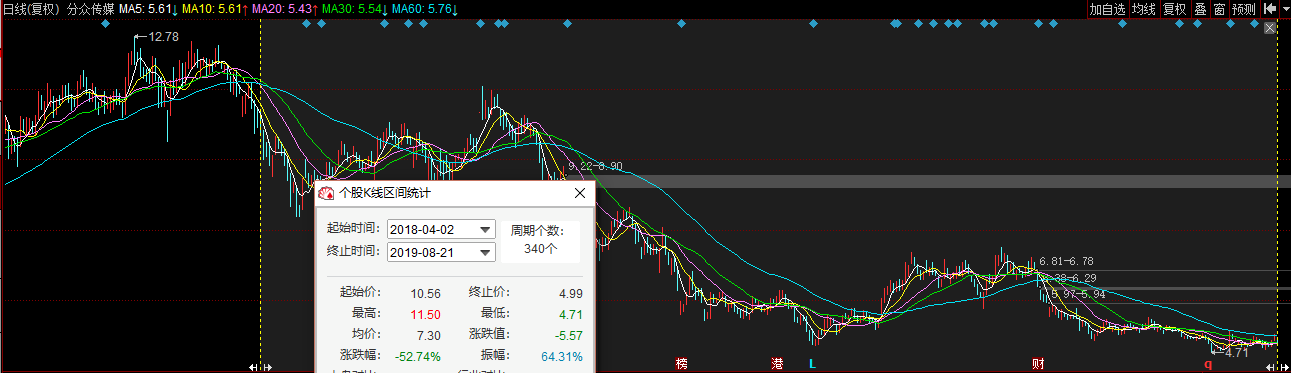Click the red q marker near chart bottom
This screenshot has width=1291, height=373.
[1208, 364]
